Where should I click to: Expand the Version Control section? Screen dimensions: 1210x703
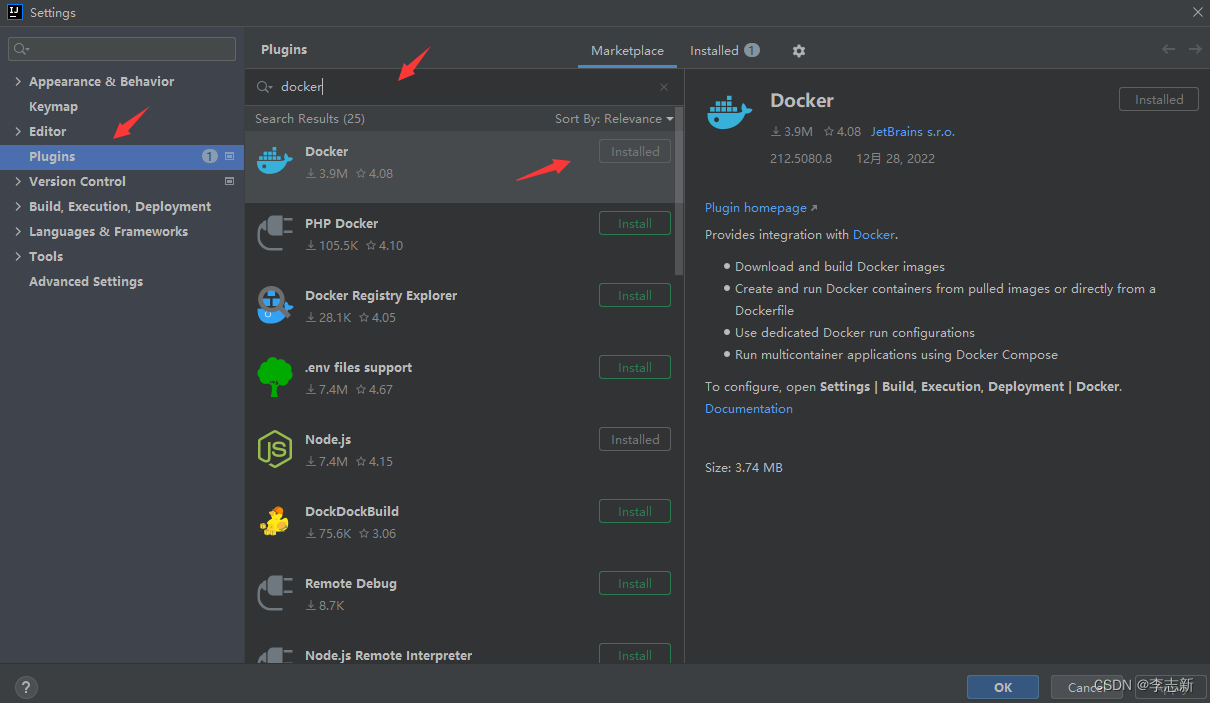click(x=18, y=182)
